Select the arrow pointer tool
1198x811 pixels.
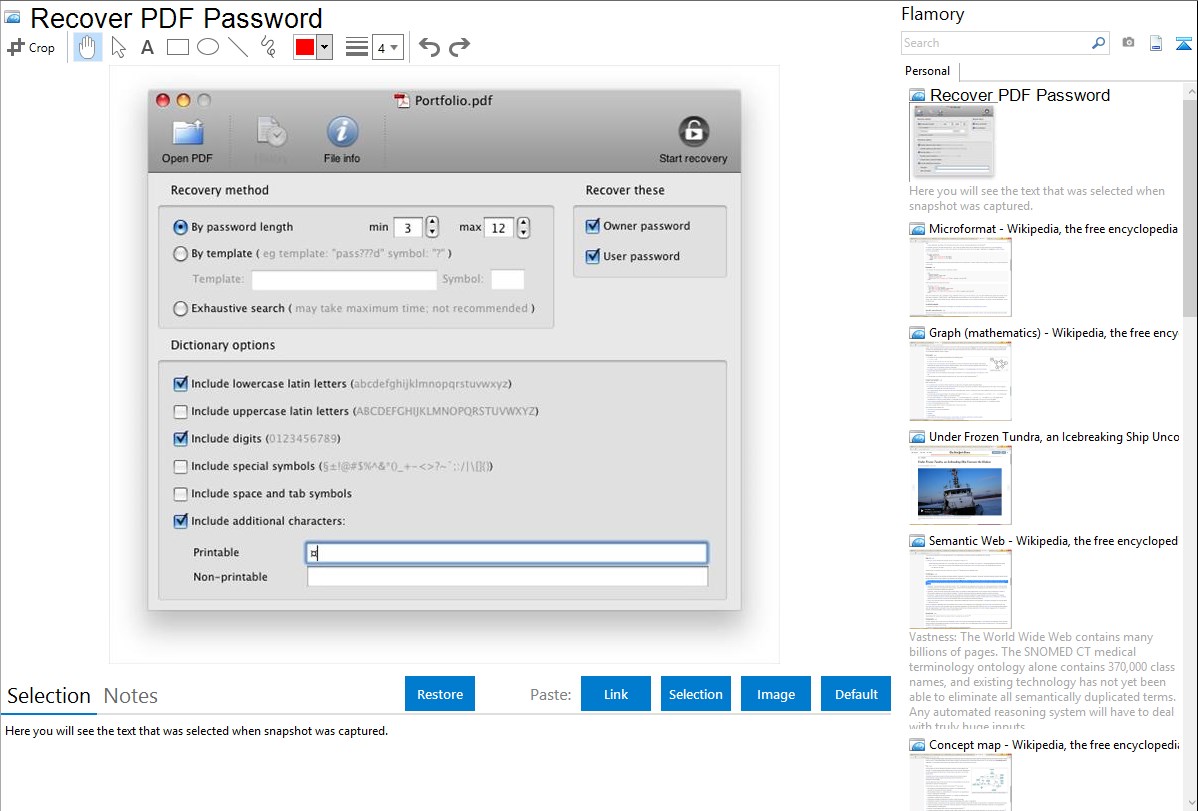point(118,47)
